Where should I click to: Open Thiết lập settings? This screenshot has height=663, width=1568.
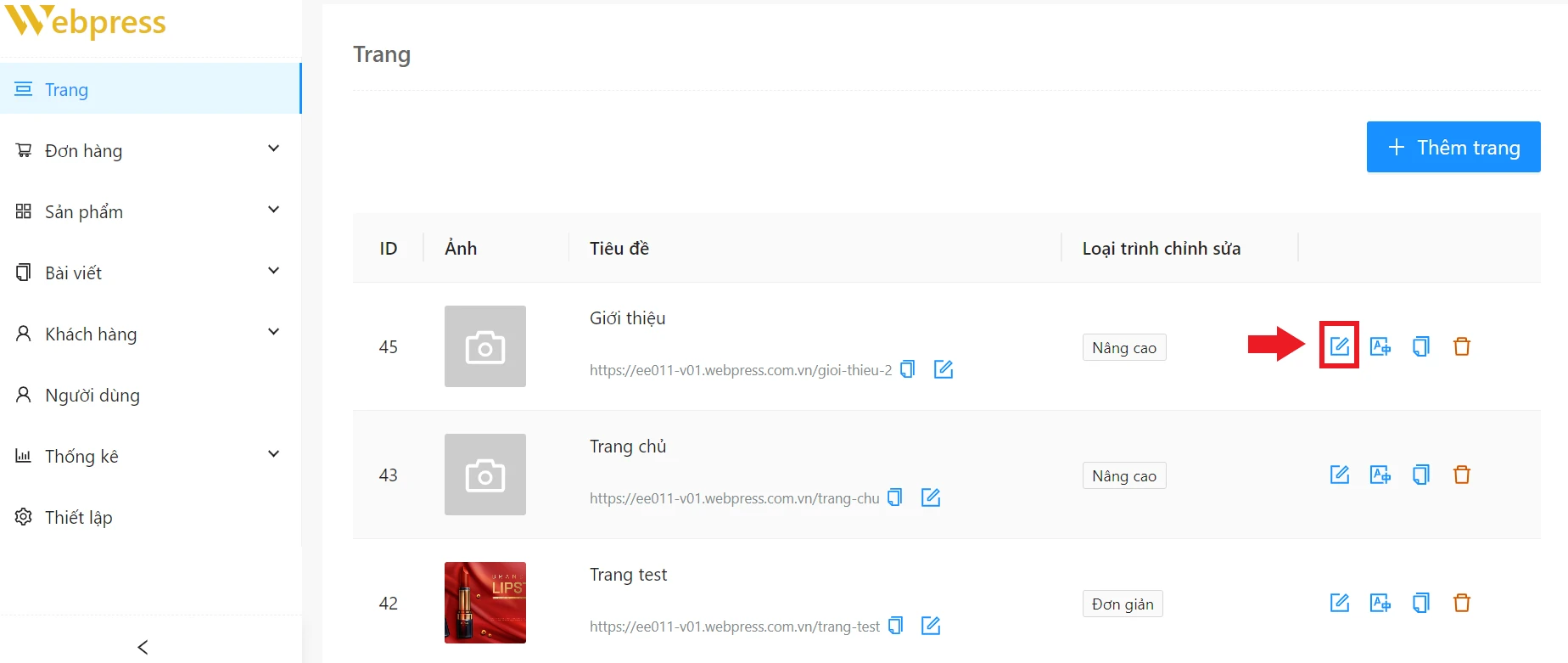click(x=78, y=517)
